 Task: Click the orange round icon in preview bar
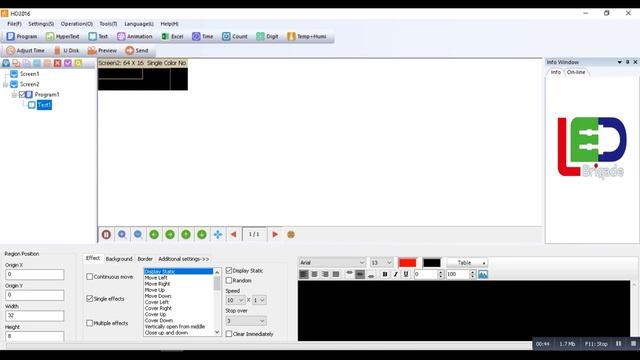tap(291, 234)
